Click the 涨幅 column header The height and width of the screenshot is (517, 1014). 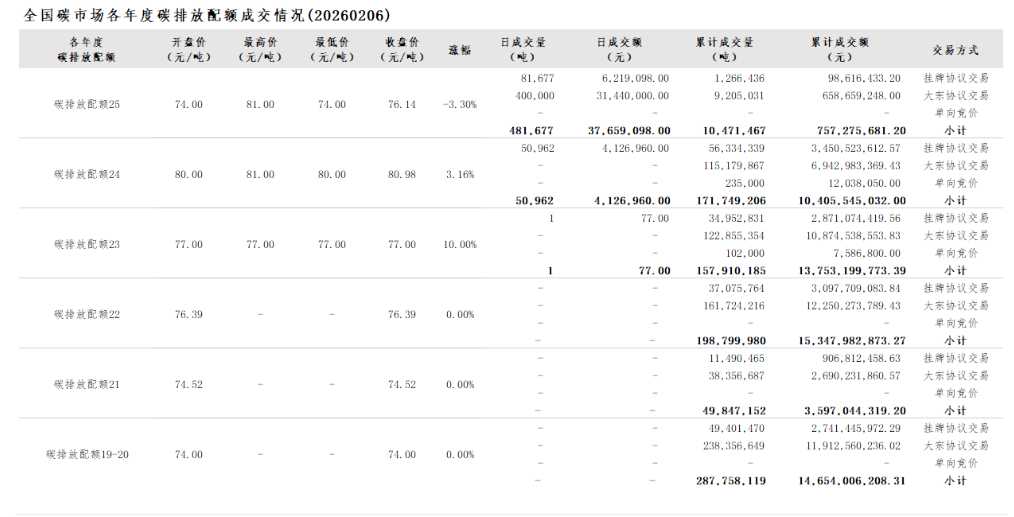pos(460,50)
